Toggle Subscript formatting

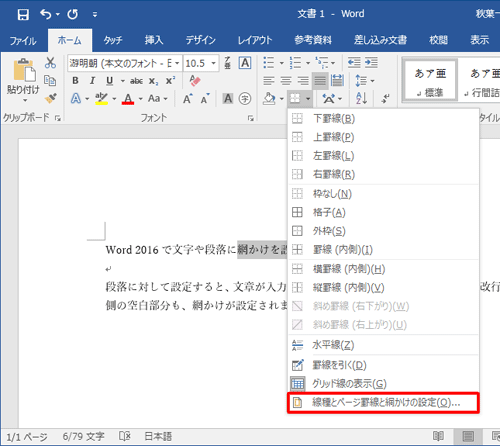(x=154, y=81)
